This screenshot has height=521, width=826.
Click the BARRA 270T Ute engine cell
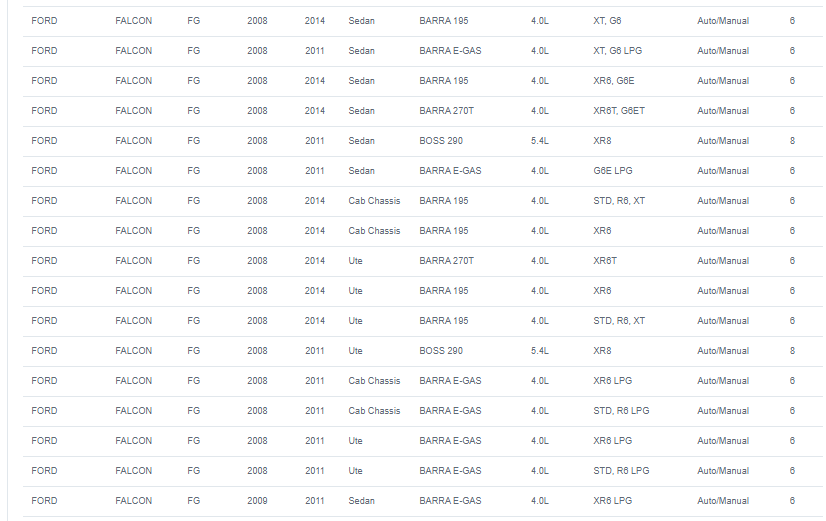coord(446,261)
